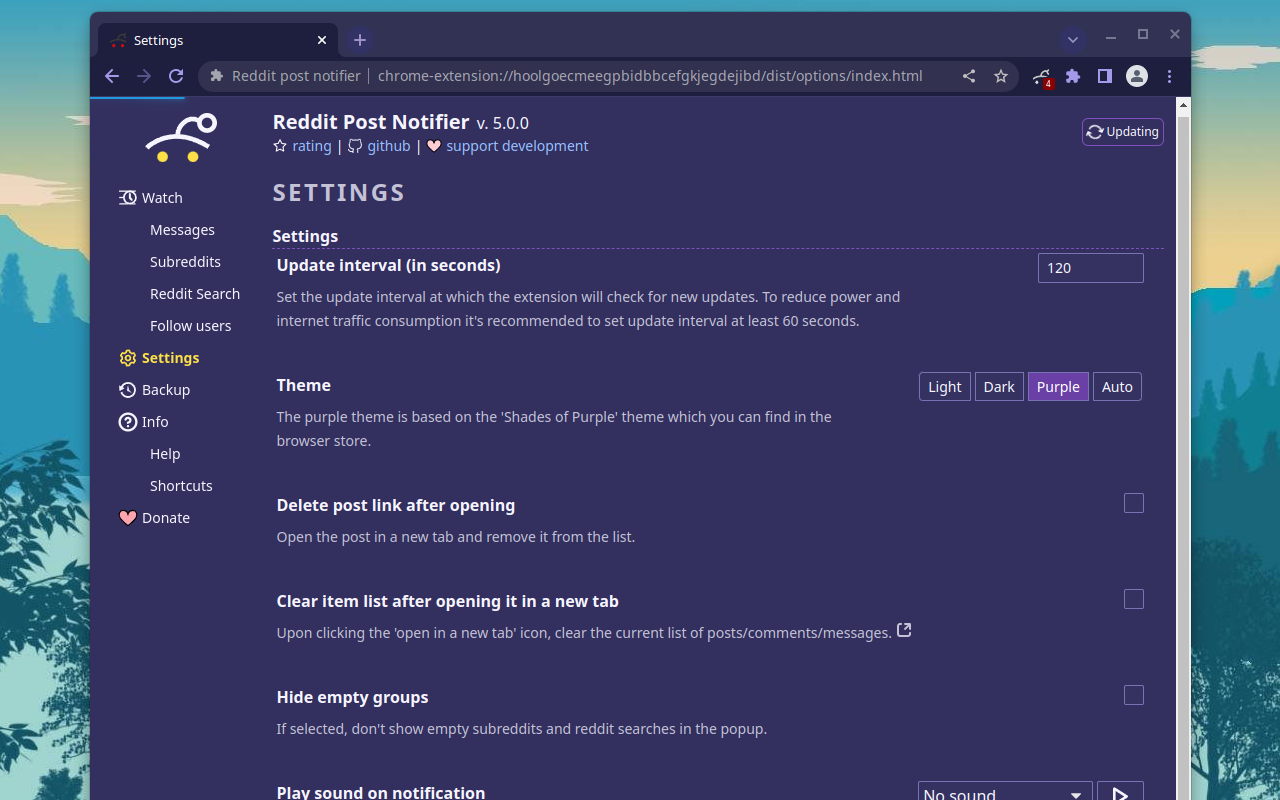The image size is (1280, 800).
Task: Click the 'Play sound on notification' label
Action: tap(381, 792)
